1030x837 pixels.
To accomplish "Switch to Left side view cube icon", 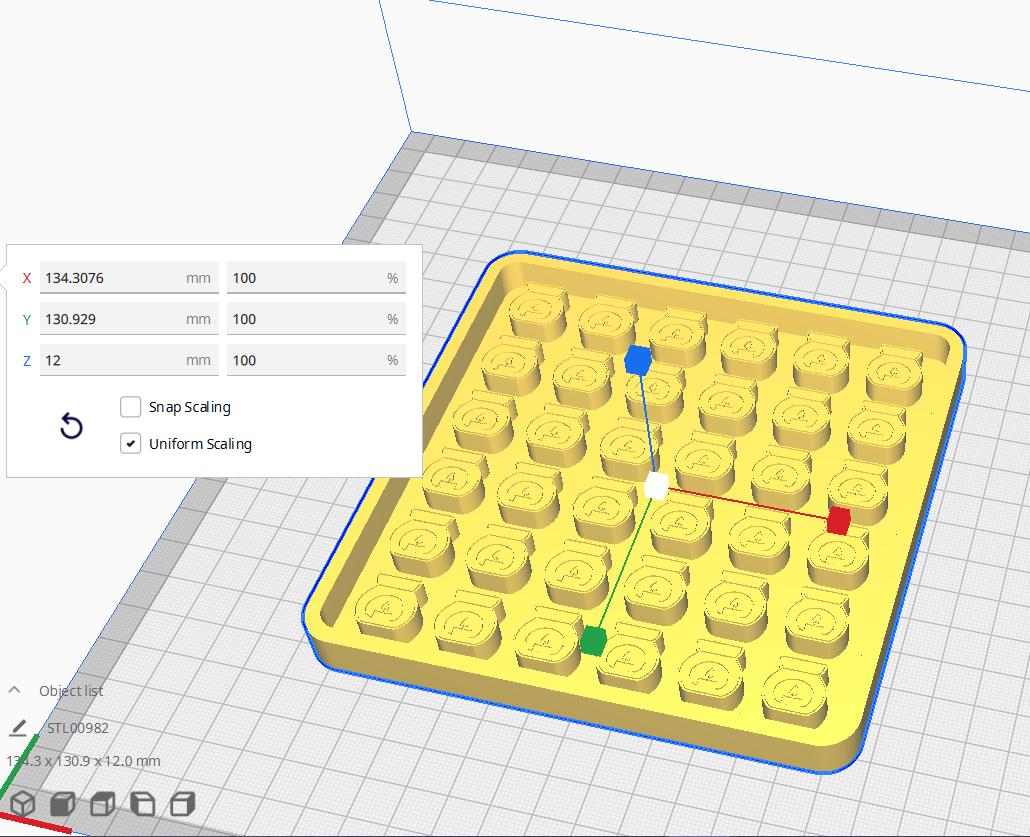I will (x=141, y=803).
